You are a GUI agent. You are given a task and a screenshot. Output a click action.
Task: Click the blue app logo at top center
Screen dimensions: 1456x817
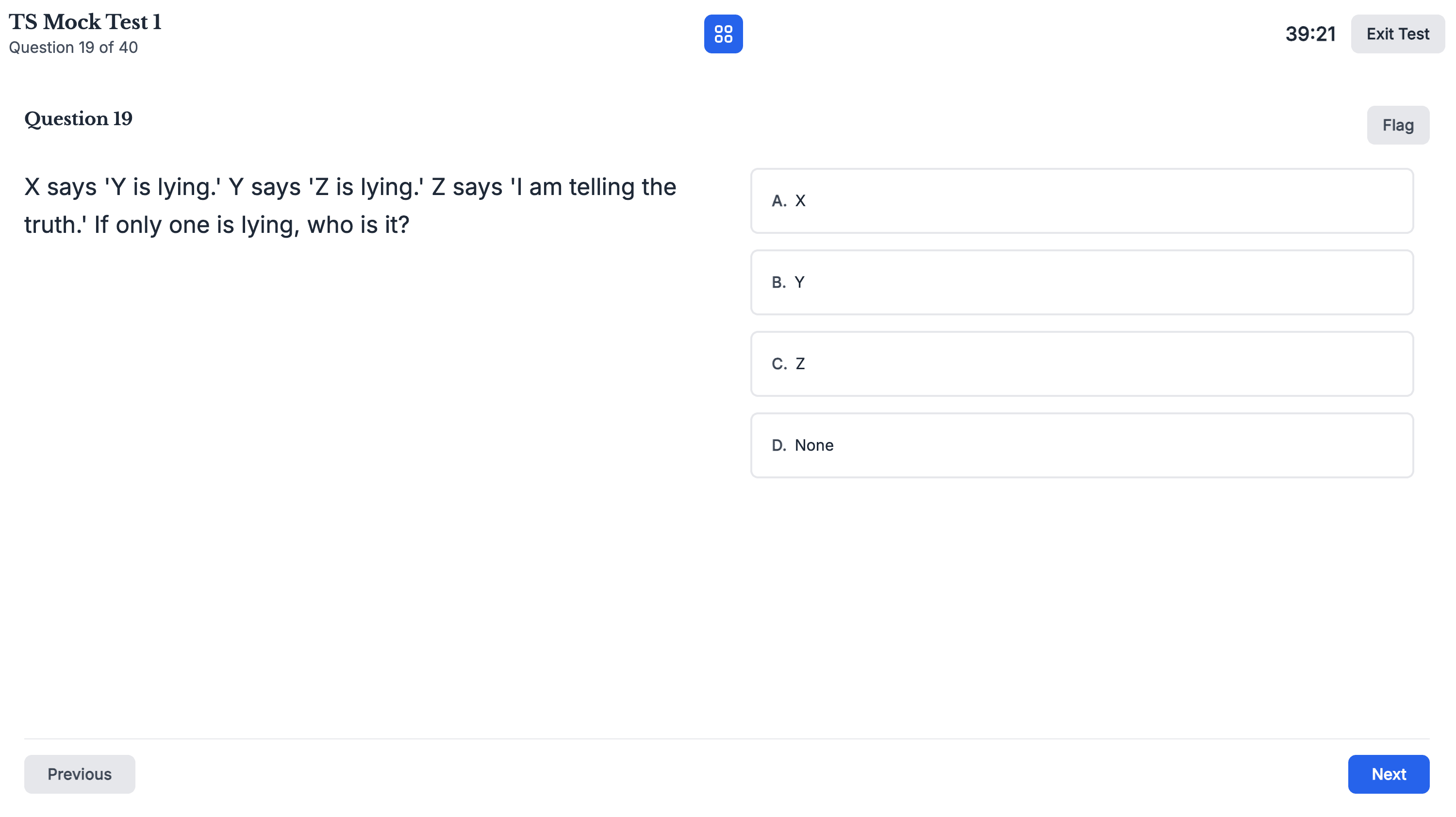[724, 34]
